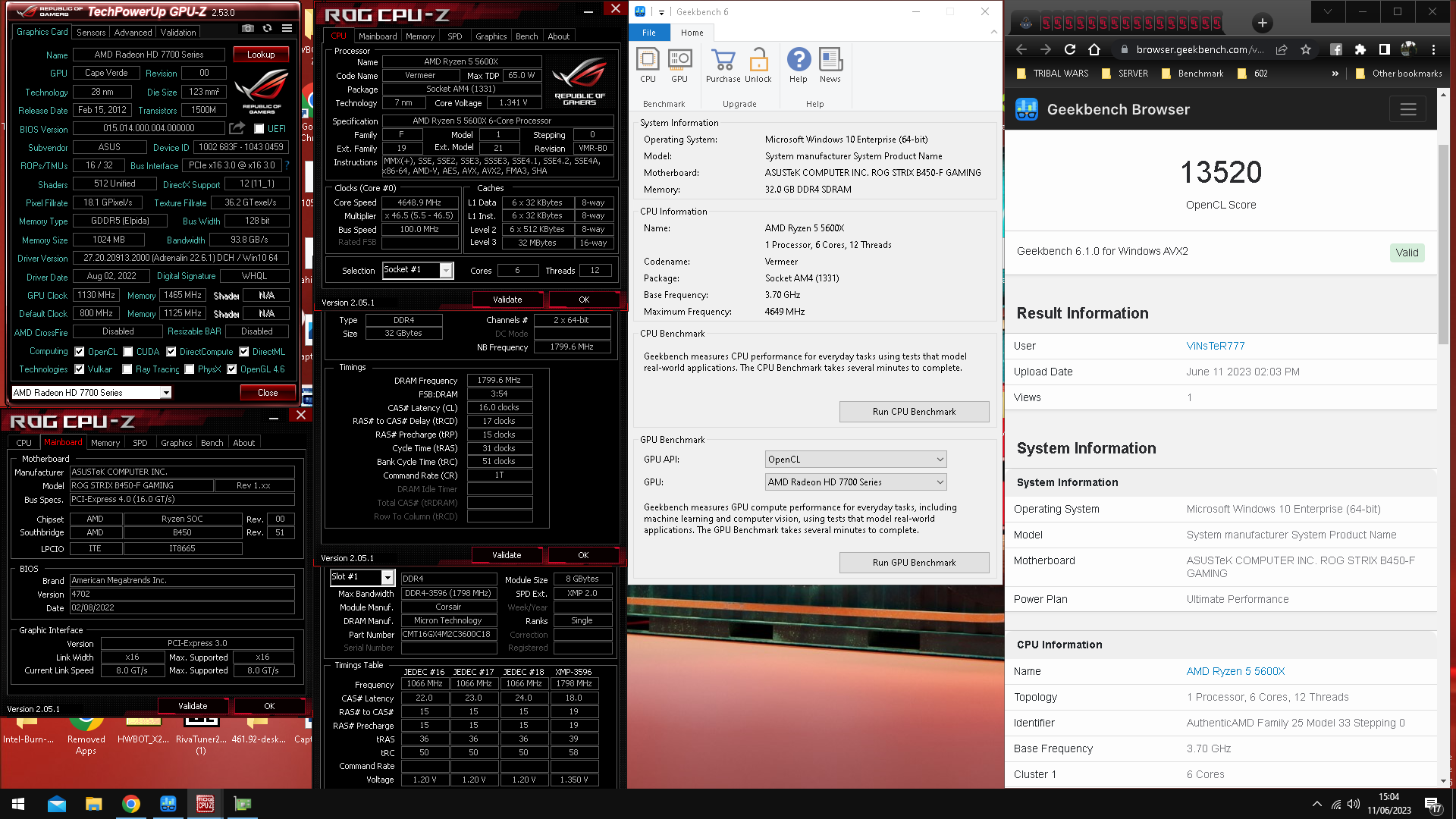The width and height of the screenshot is (1456, 819).
Task: Open Geekbench Browser hamburger navigation menu
Action: pos(1408,109)
